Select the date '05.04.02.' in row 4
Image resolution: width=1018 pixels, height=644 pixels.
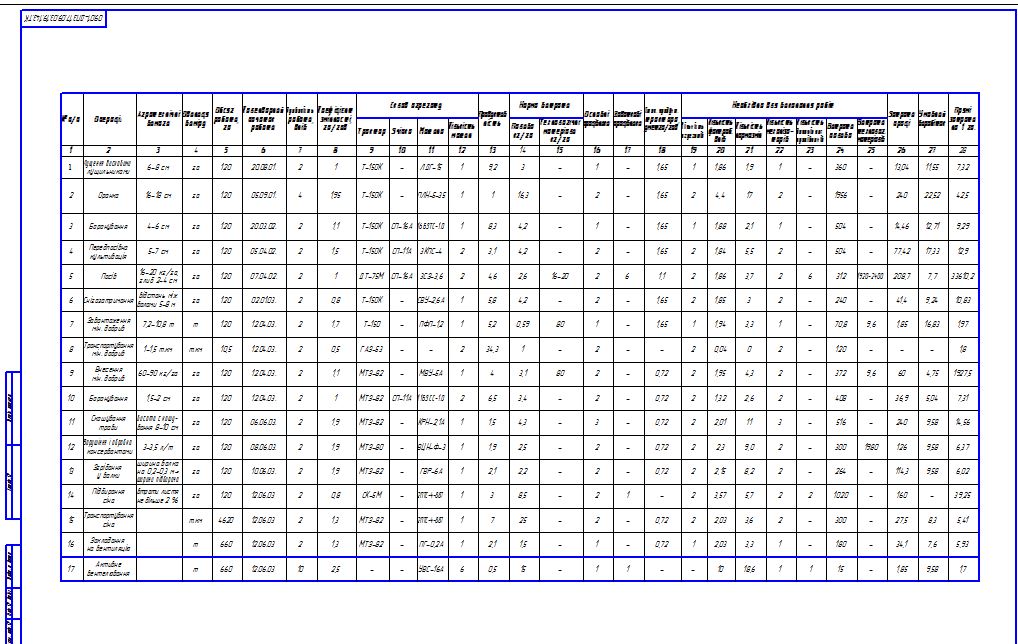[x=264, y=252]
